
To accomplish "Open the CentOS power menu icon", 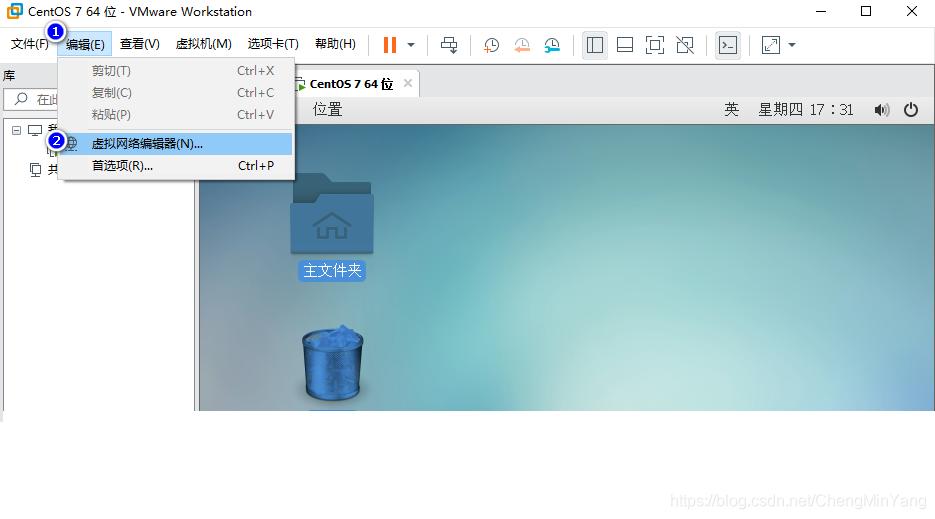I will (911, 110).
